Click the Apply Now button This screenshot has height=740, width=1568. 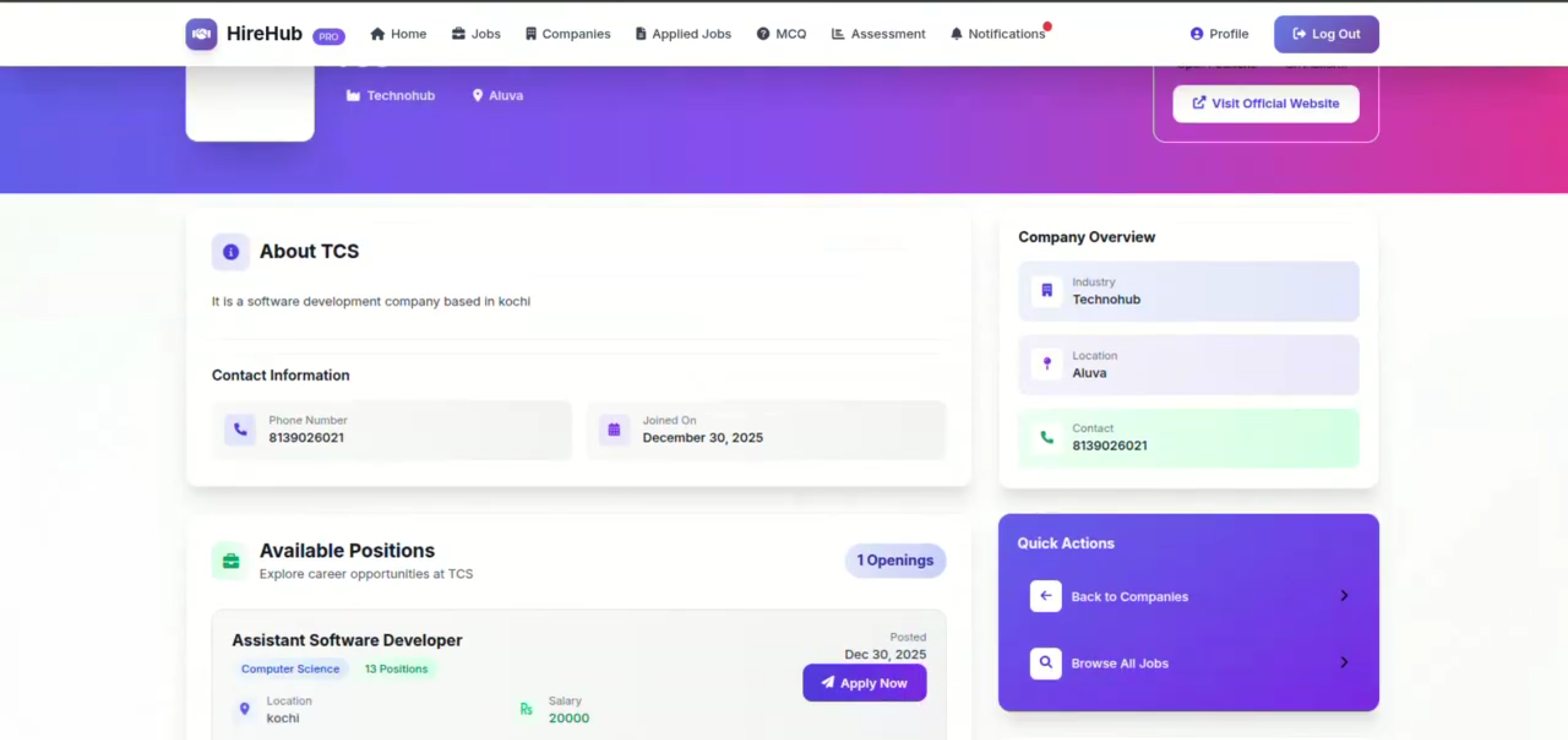point(864,683)
